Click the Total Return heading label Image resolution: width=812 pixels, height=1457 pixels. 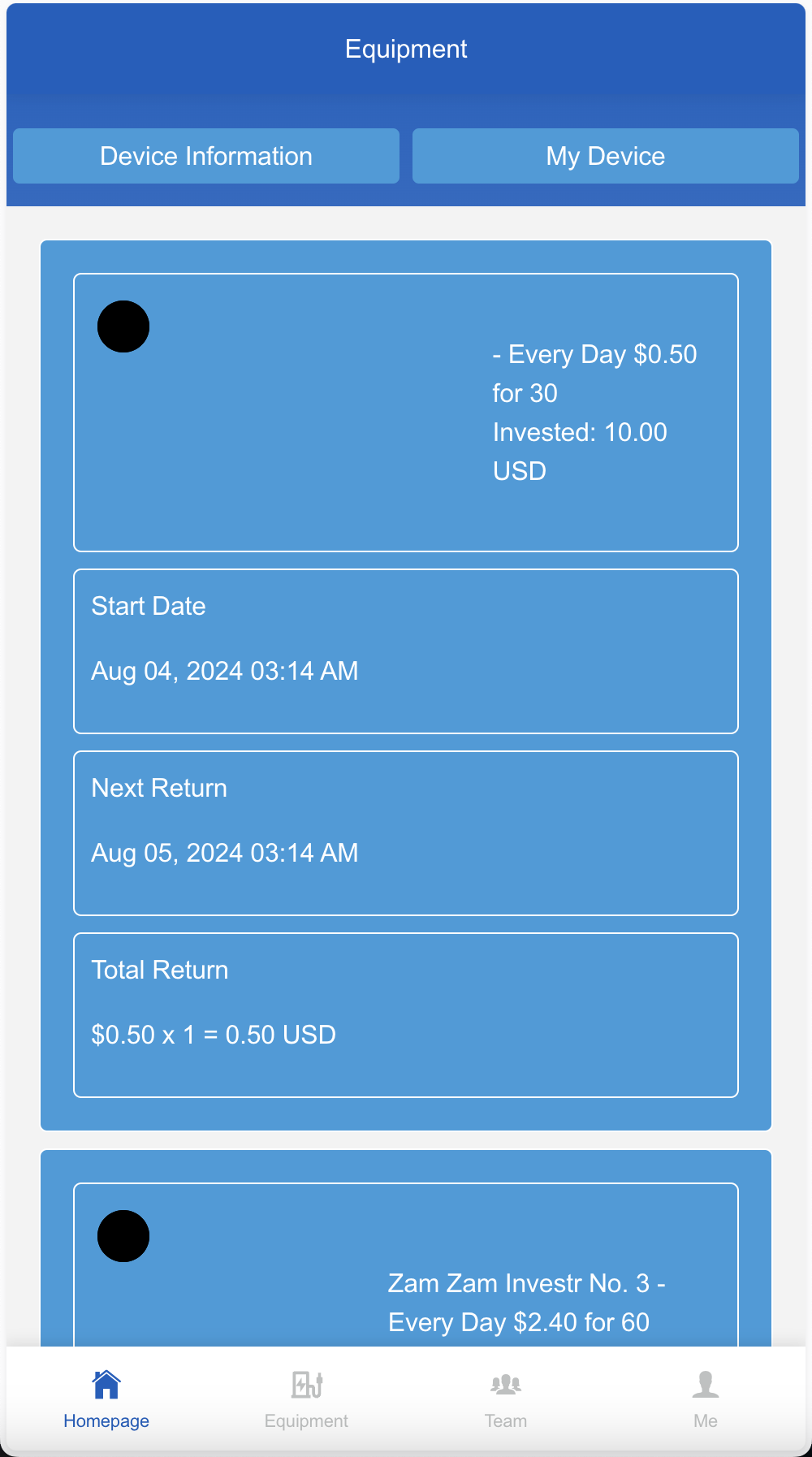(x=160, y=970)
